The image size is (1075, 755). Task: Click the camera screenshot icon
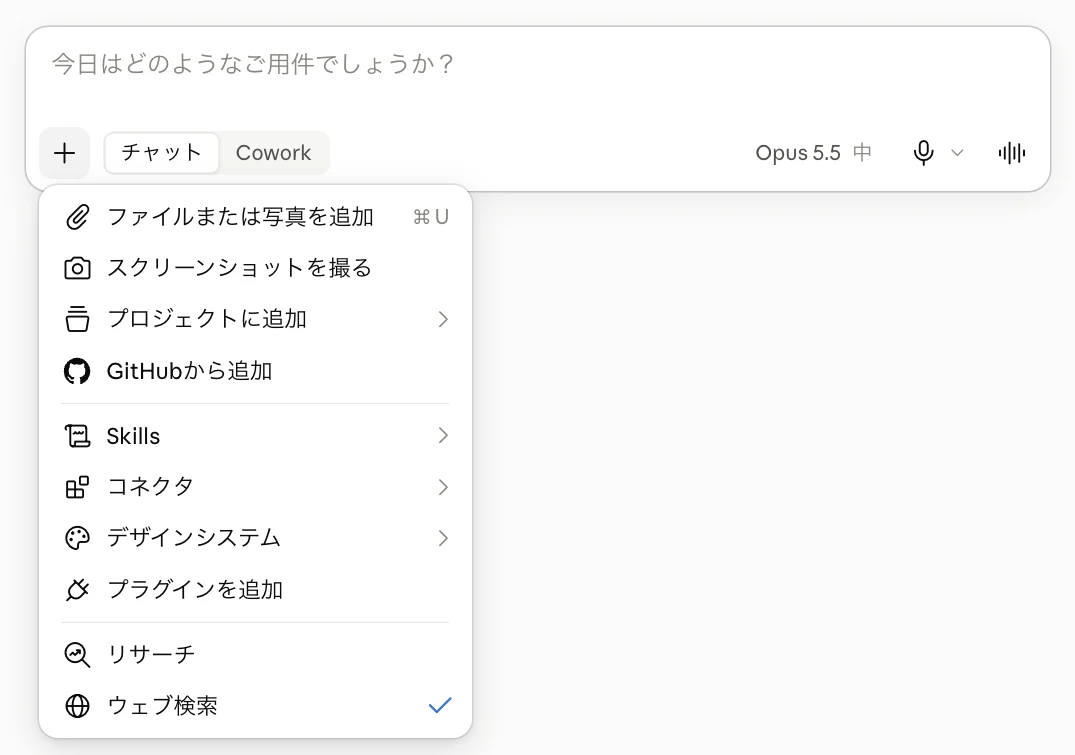point(77,268)
